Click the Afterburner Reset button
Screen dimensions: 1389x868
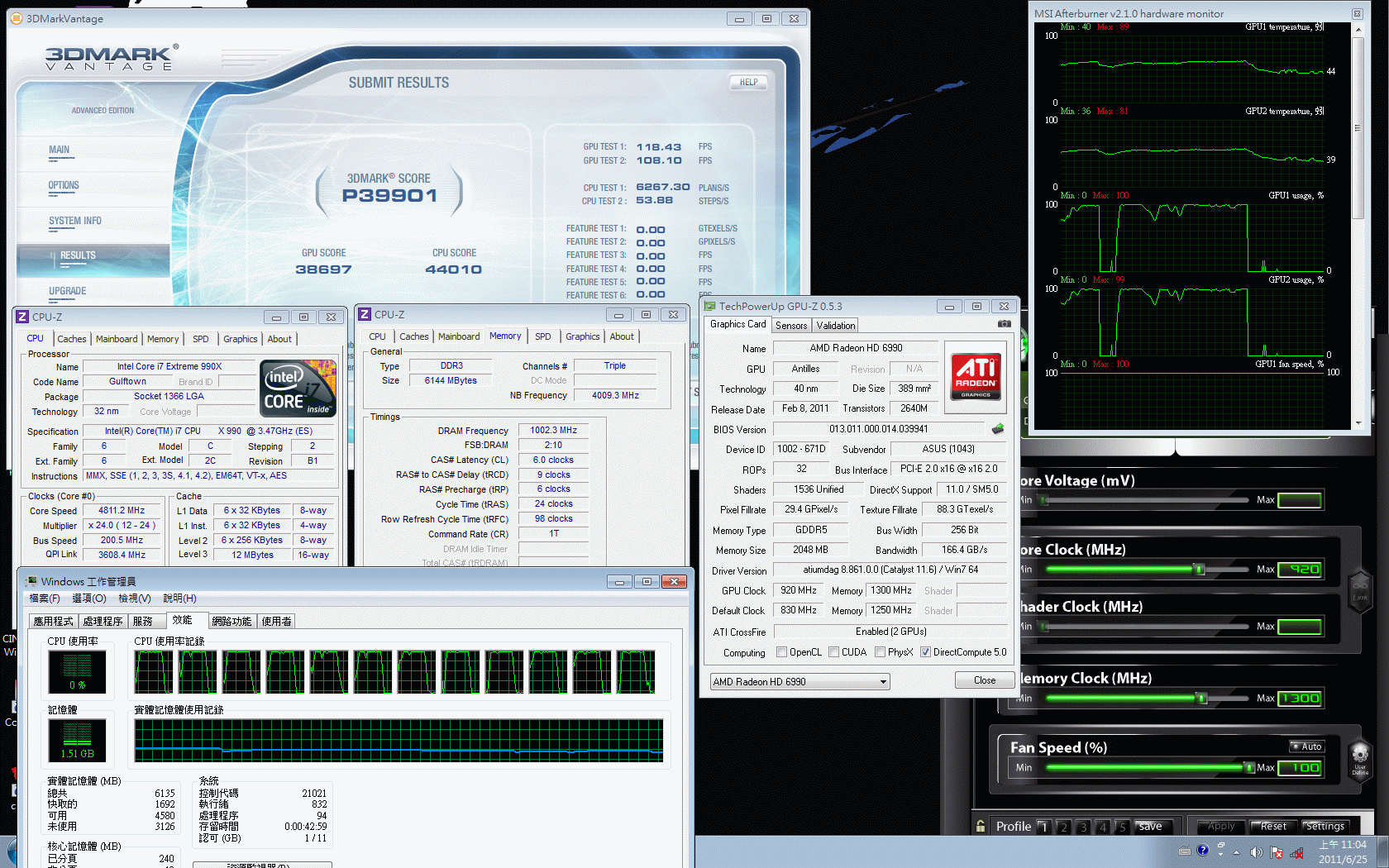[x=1273, y=827]
